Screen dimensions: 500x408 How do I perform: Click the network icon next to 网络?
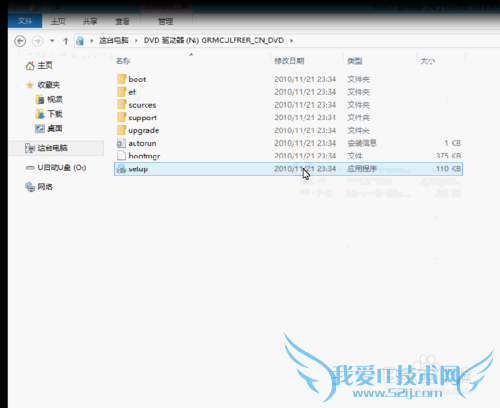[x=30, y=187]
